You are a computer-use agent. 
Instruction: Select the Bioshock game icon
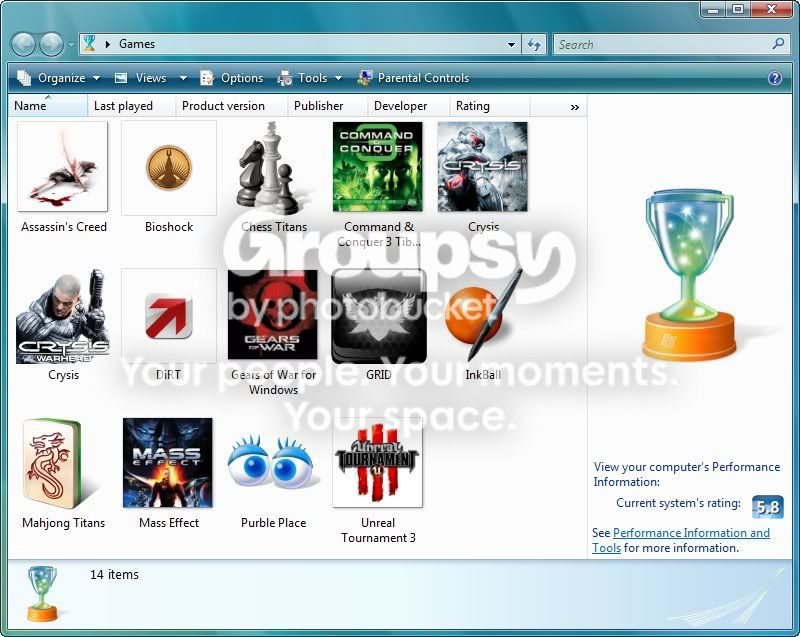point(169,168)
